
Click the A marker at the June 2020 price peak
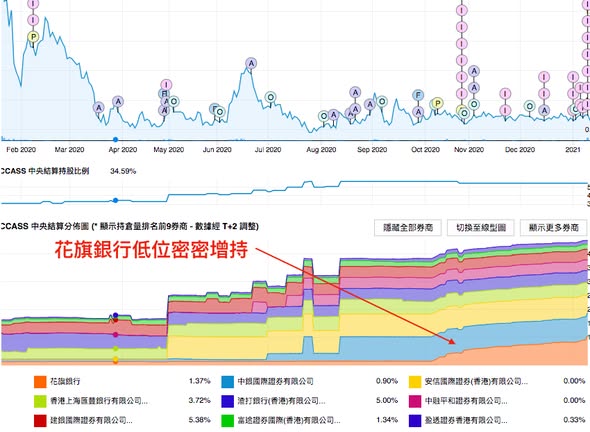pyautogui.click(x=251, y=63)
